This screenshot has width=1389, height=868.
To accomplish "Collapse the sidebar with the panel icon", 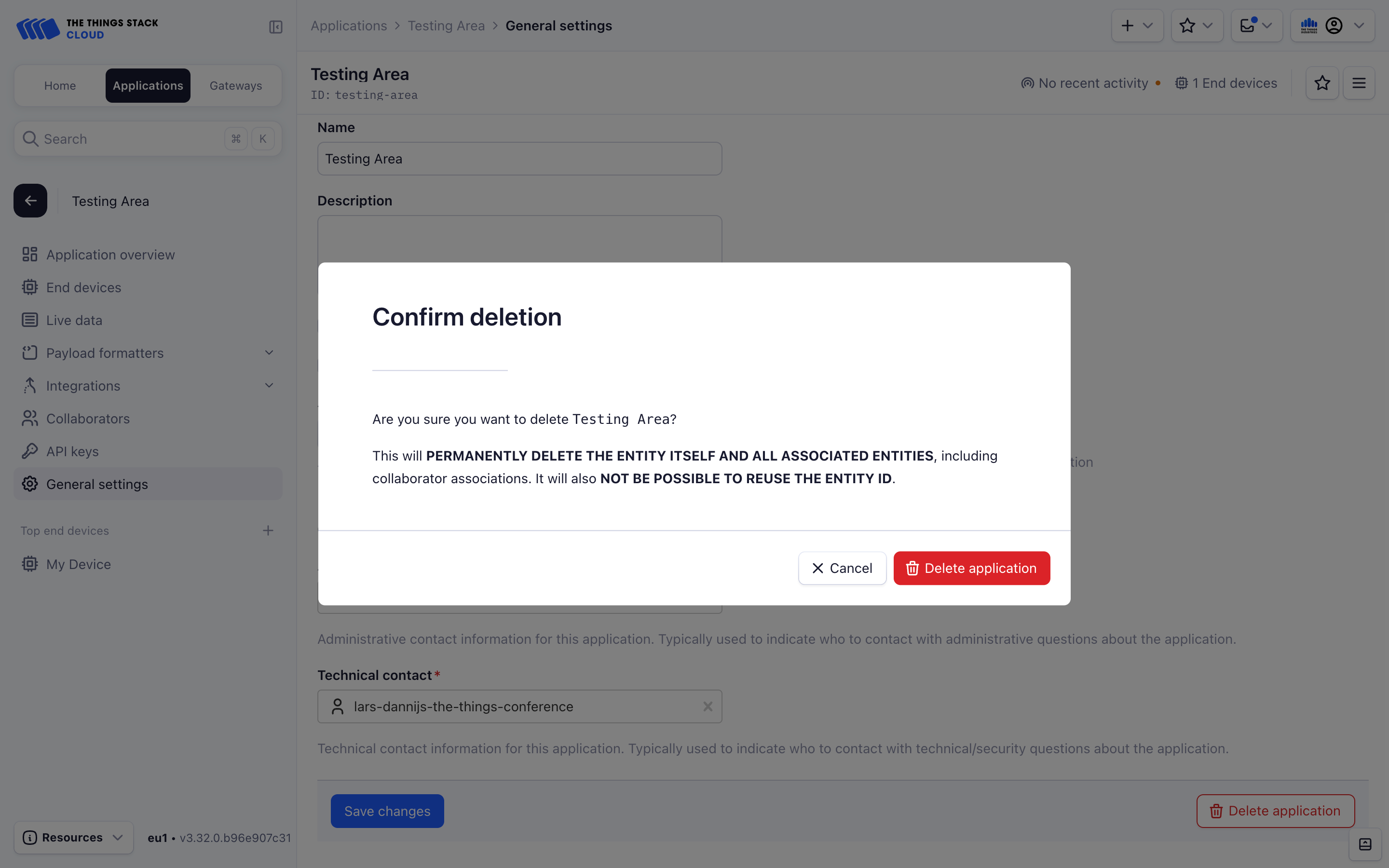I will click(275, 27).
